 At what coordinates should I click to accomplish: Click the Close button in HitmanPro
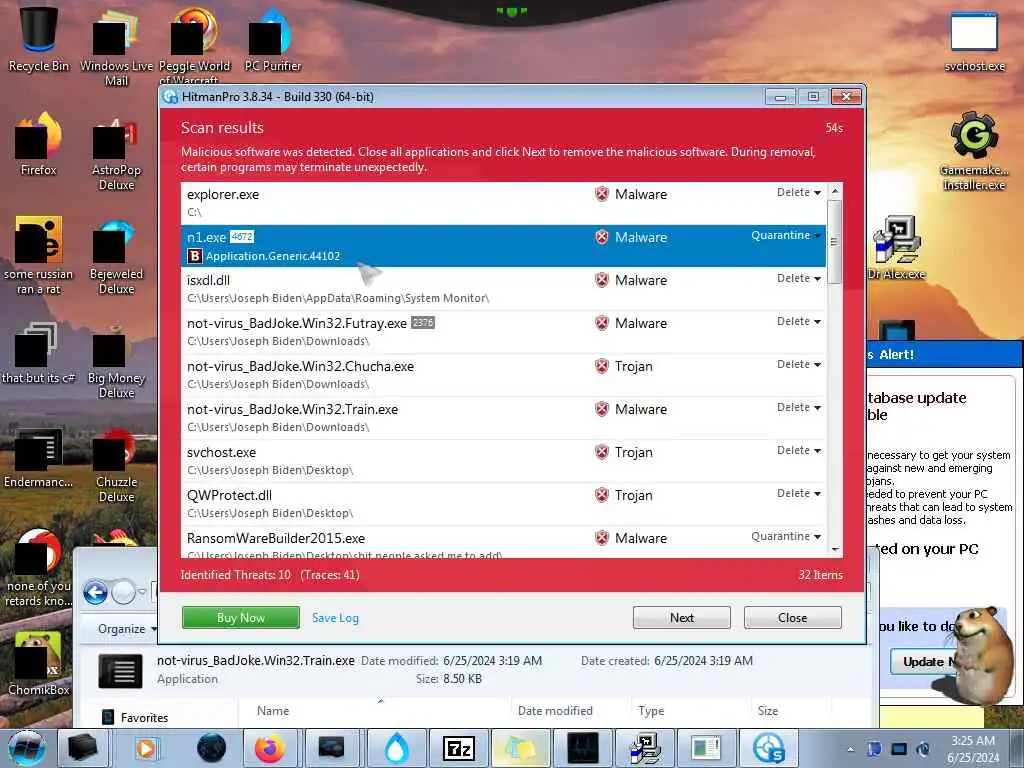793,618
